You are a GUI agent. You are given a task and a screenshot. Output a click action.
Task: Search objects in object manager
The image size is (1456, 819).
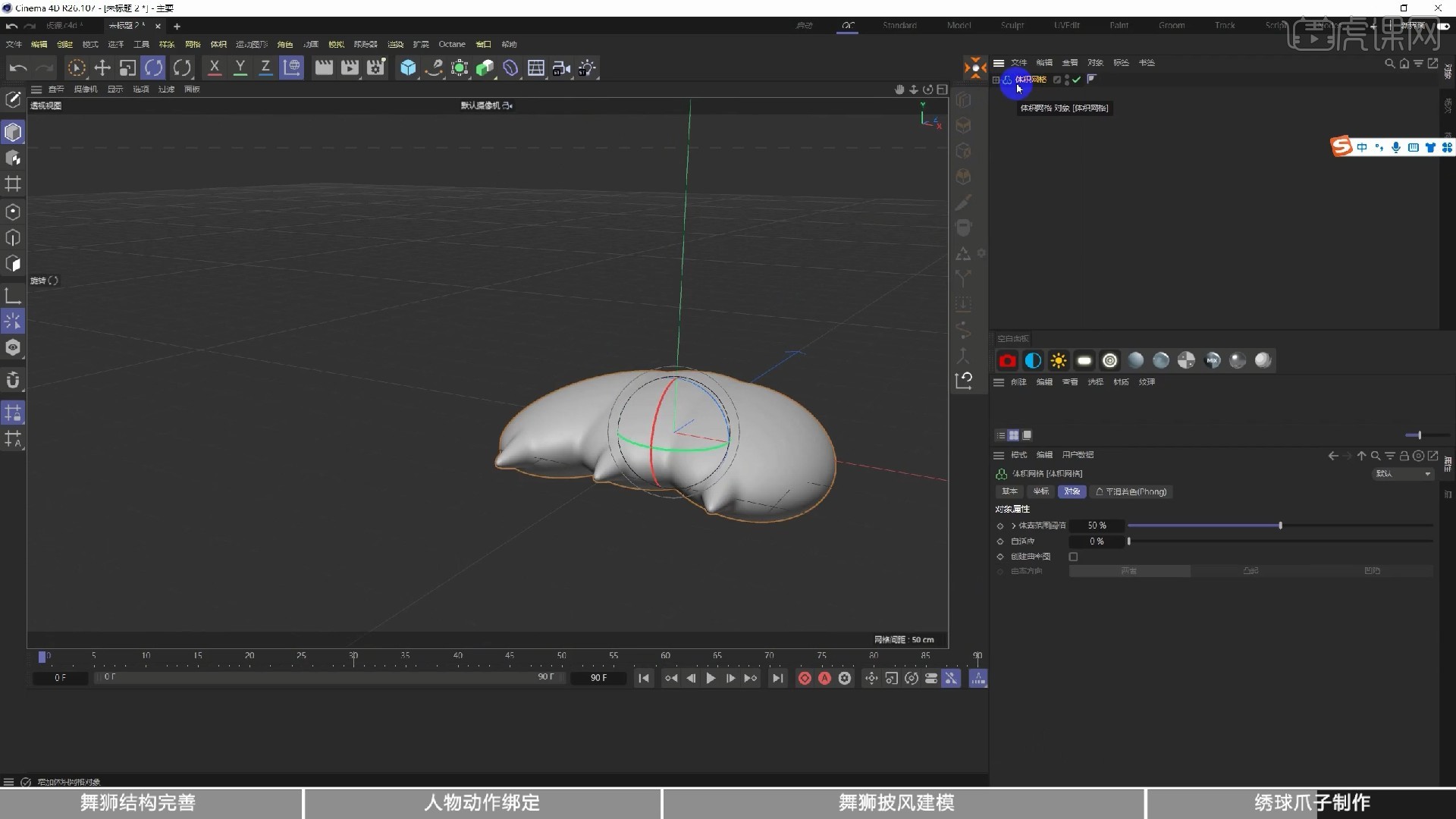click(1389, 64)
